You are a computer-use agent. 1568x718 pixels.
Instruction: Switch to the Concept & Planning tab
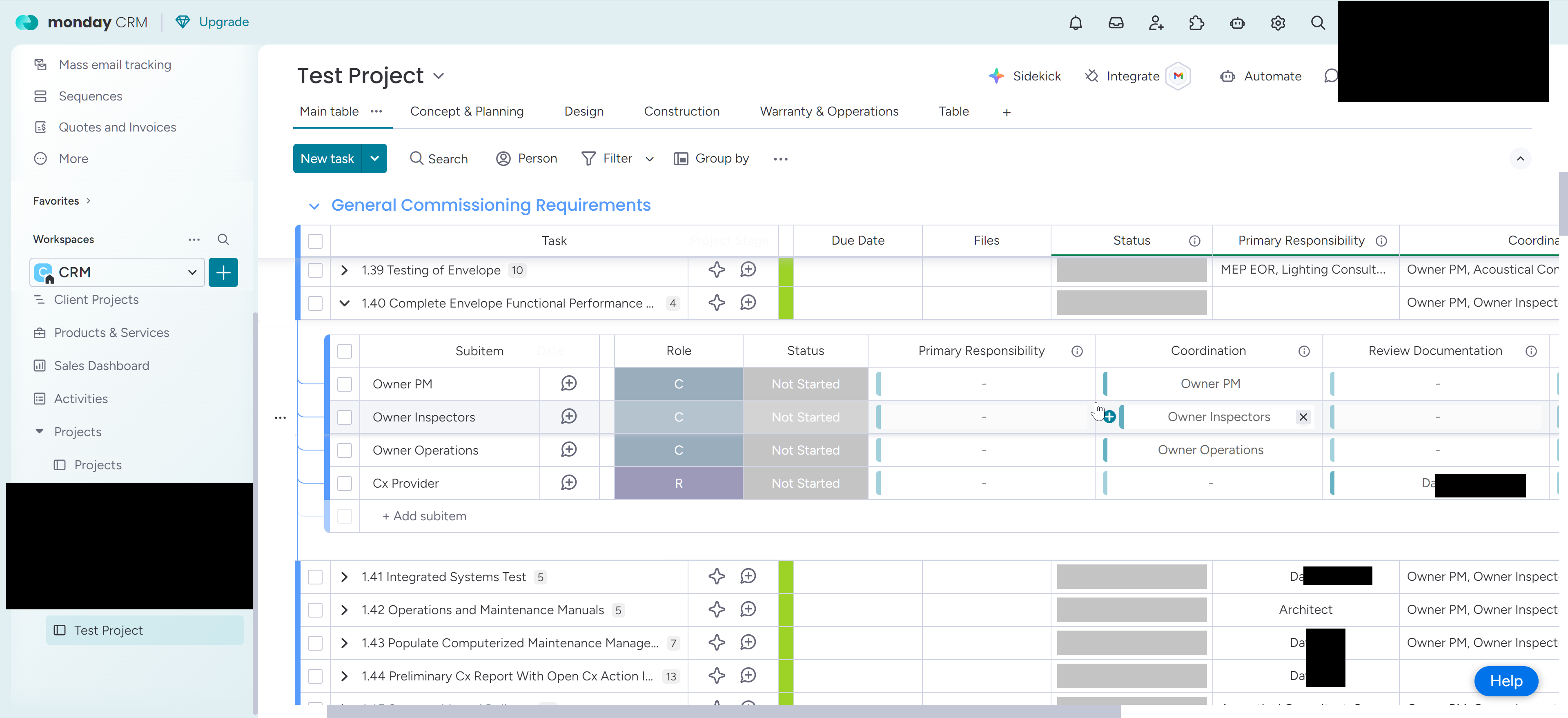coord(467,111)
